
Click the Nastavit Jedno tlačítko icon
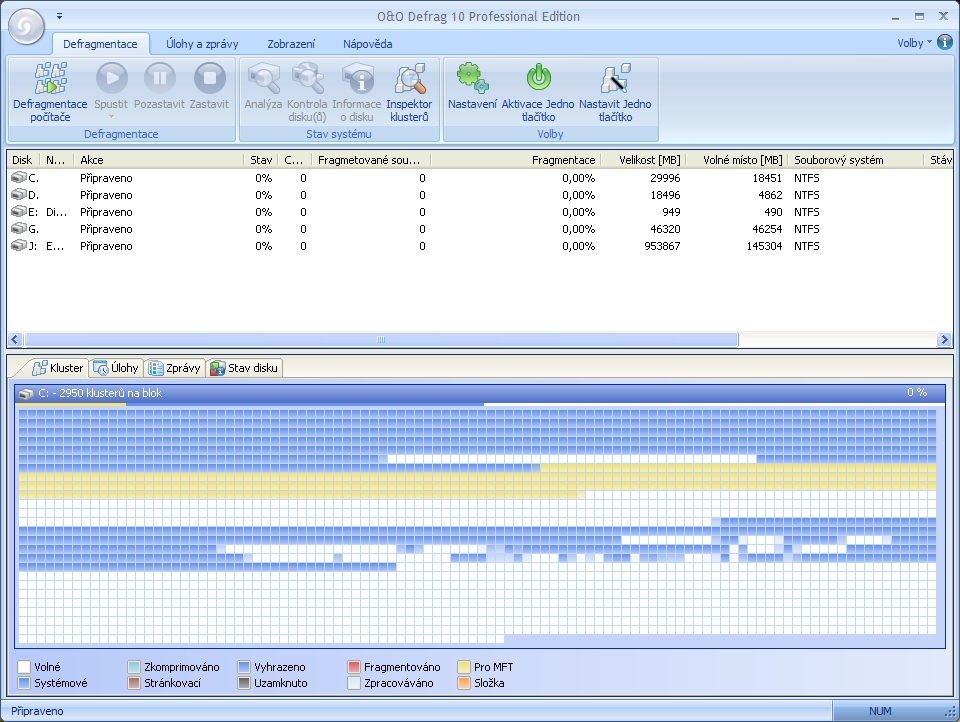click(x=615, y=78)
